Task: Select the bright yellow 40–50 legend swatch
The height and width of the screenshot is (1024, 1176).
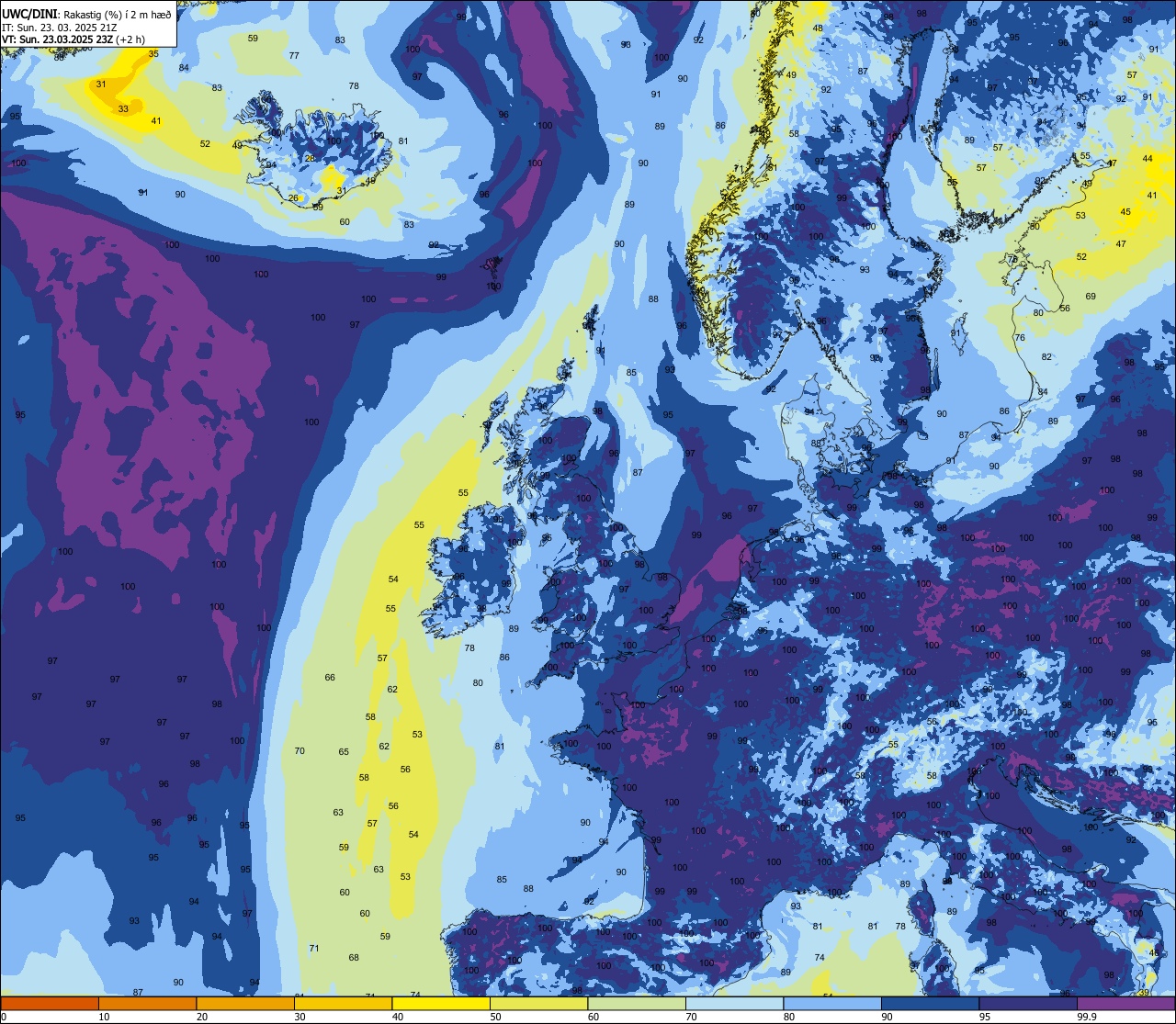Action: tap(441, 1003)
